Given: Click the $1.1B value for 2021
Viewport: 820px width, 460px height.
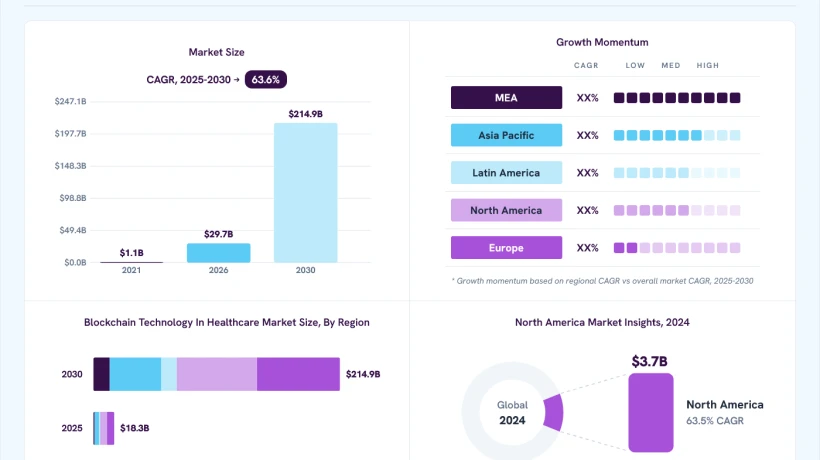Looking at the screenshot, I should pos(131,253).
